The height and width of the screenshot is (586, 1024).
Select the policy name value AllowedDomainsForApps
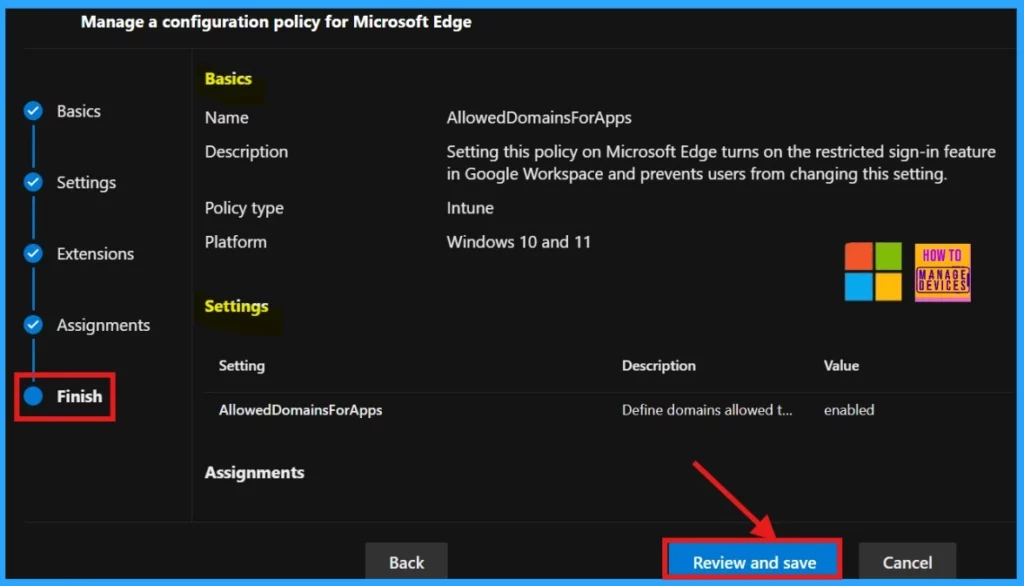pyautogui.click(x=539, y=118)
